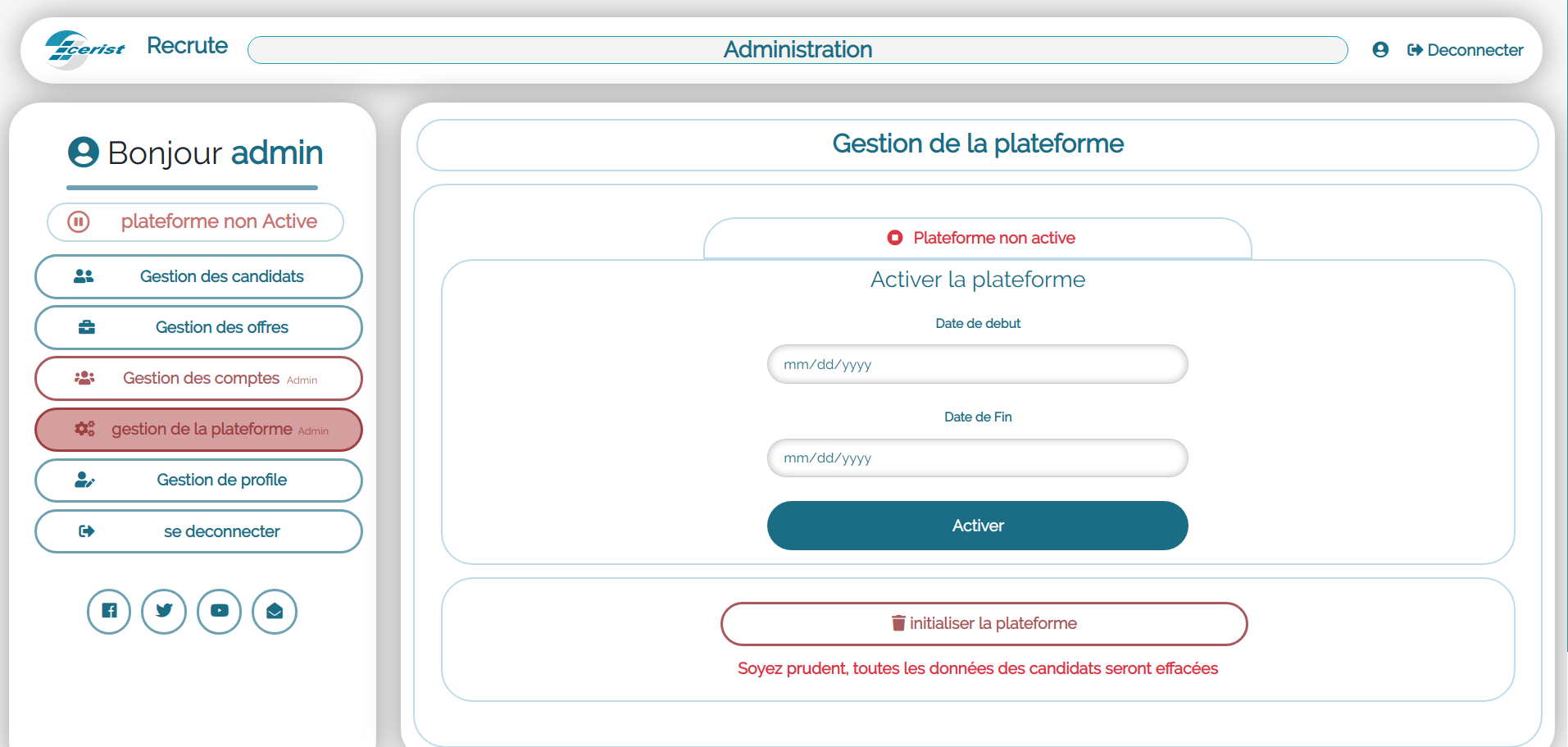Click the 'Date de Fin' label
The width and height of the screenshot is (1568, 747).
978,417
